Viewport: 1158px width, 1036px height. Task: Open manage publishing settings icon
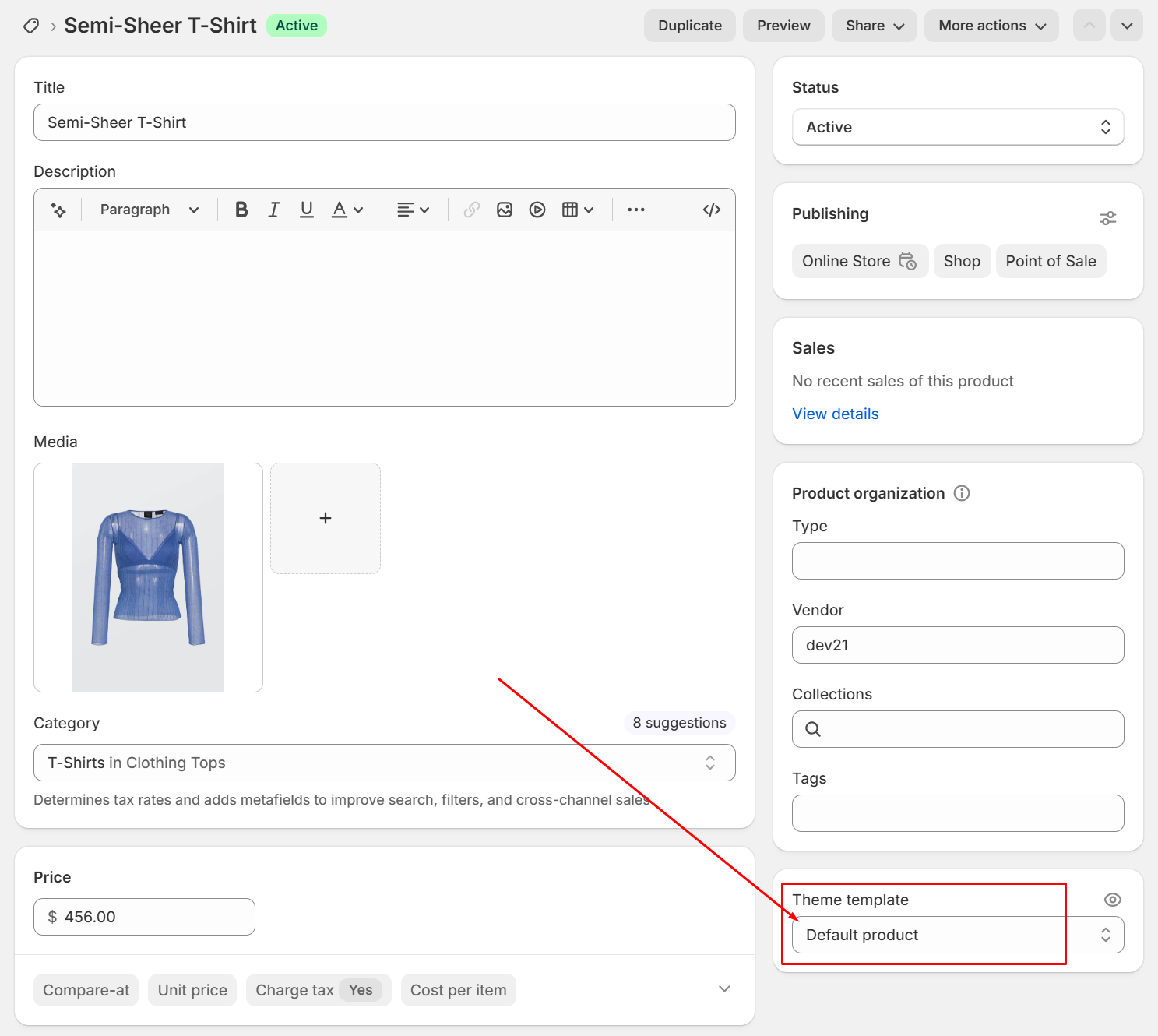pos(1107,218)
